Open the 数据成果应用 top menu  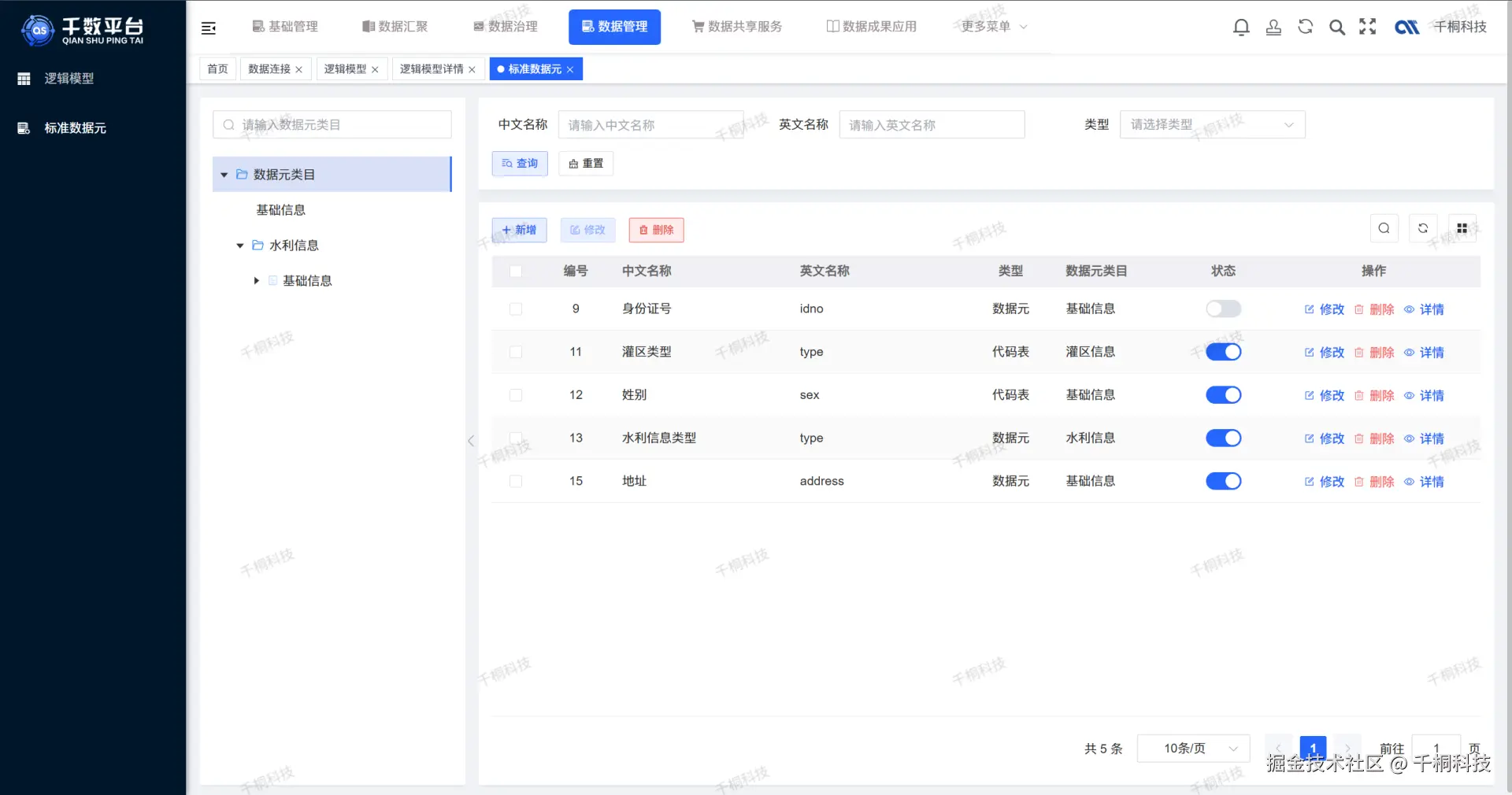872,27
